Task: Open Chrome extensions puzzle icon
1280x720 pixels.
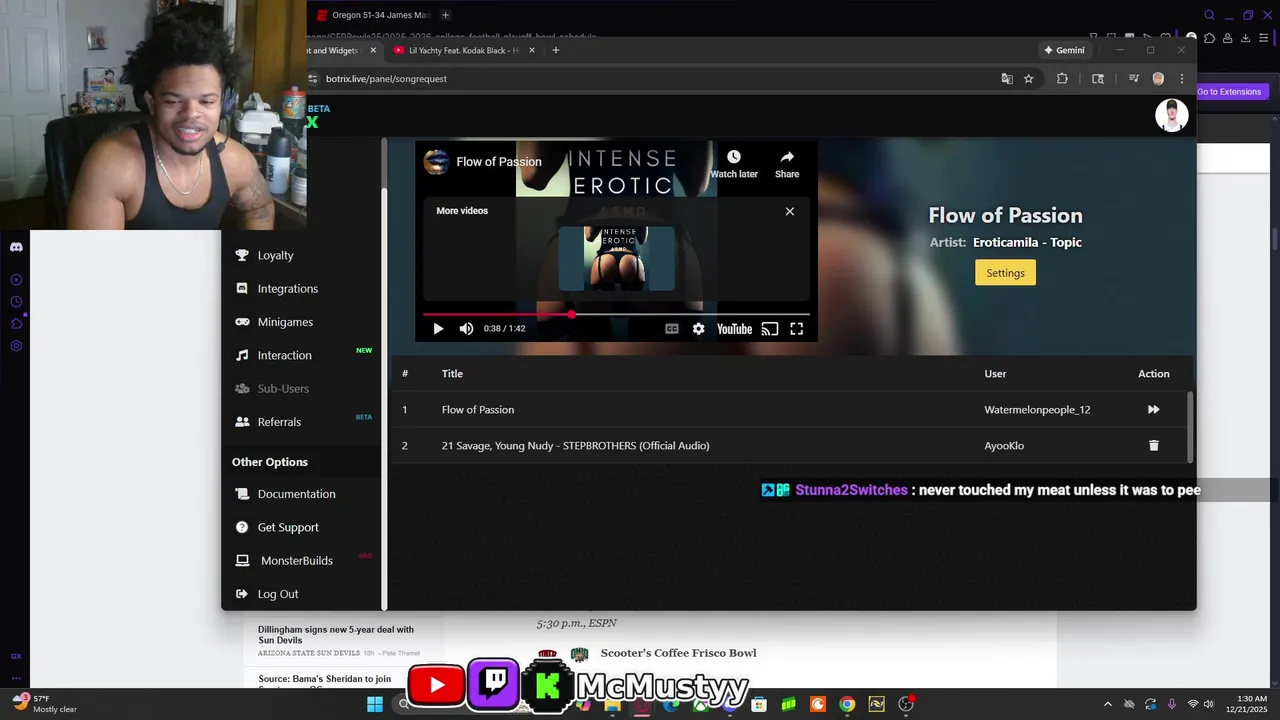Action: (x=1062, y=79)
